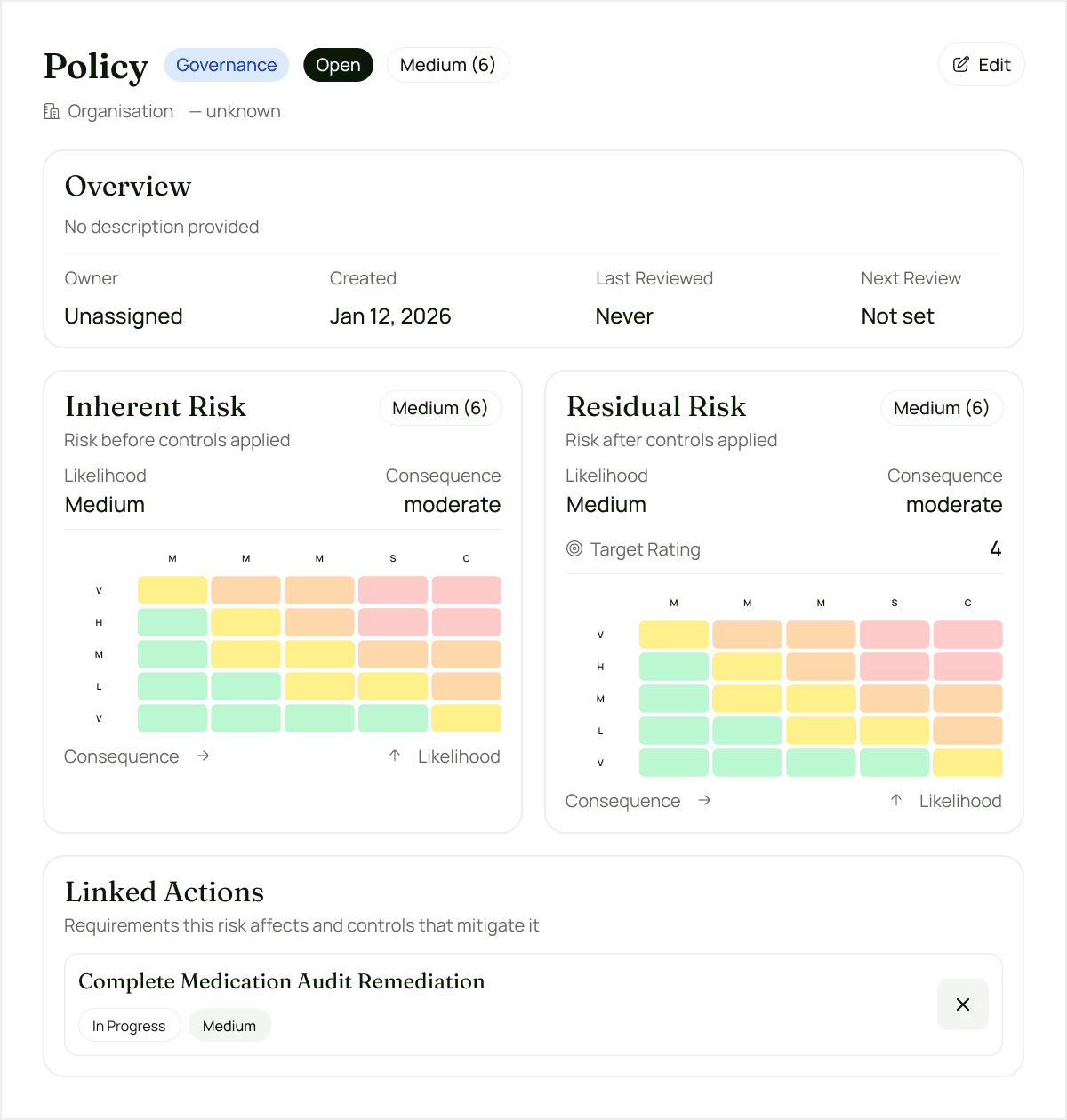Click the Target Rating bullseye icon
This screenshot has width=1067, height=1120.
[575, 549]
